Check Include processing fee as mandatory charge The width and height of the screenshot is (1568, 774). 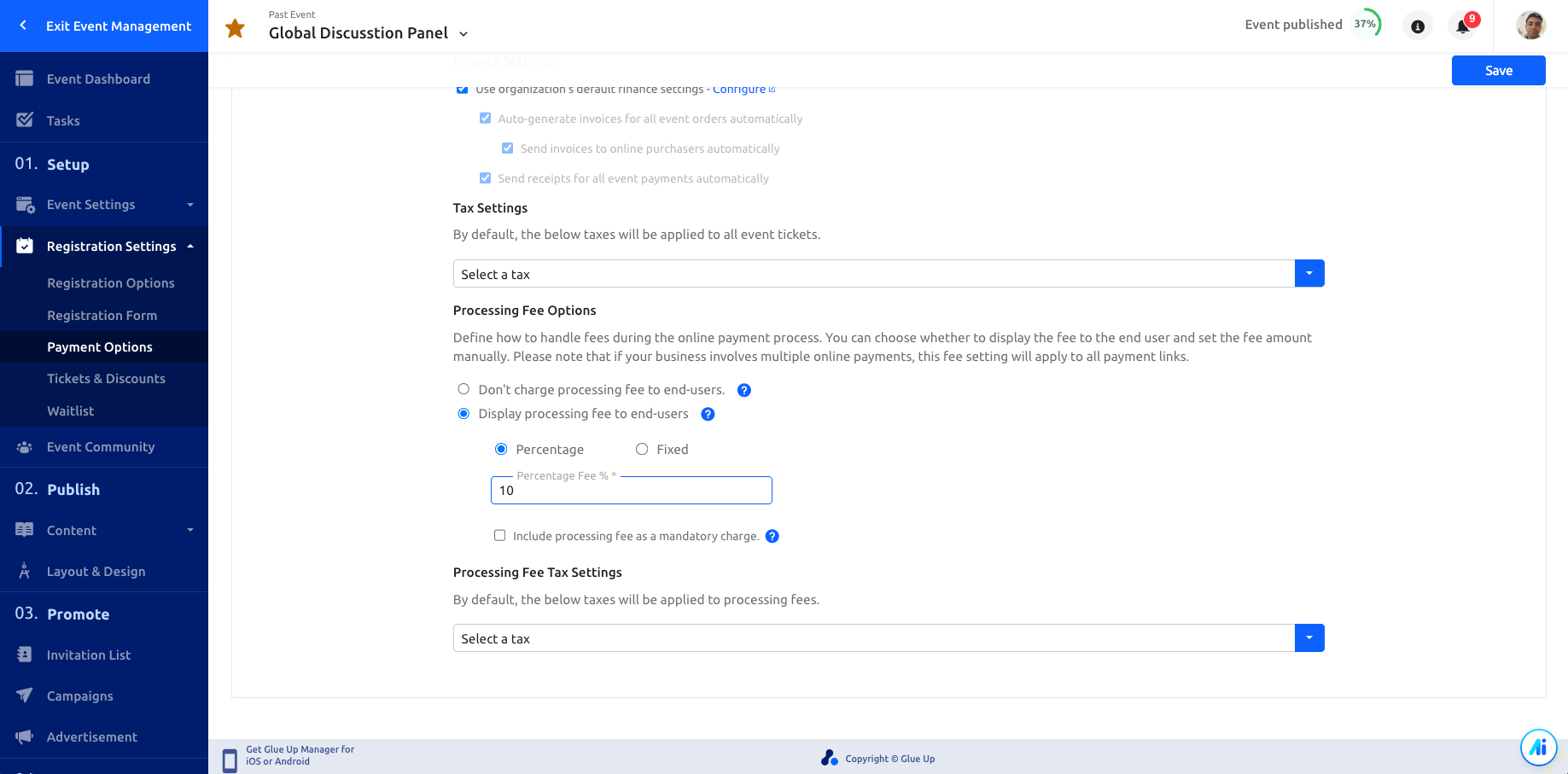(x=499, y=535)
